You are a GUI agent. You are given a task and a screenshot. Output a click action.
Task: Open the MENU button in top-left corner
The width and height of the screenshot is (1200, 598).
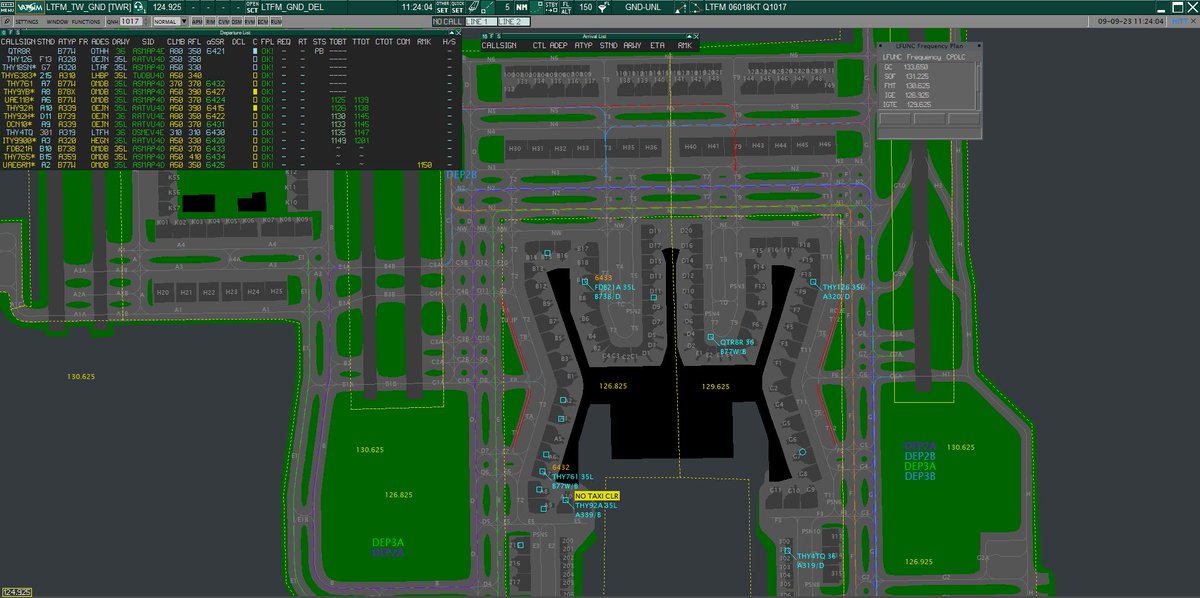pyautogui.click(x=7, y=6)
